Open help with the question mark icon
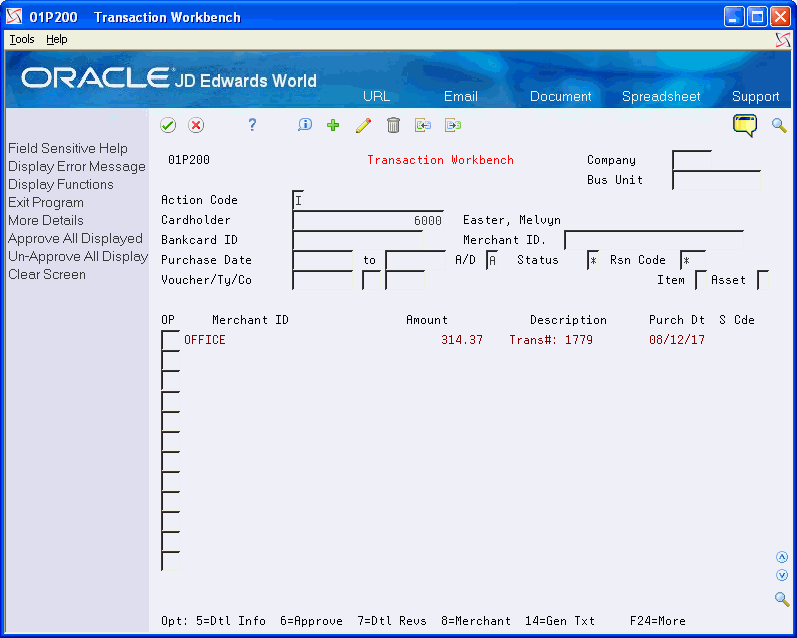This screenshot has height=638, width=797. pyautogui.click(x=252, y=125)
